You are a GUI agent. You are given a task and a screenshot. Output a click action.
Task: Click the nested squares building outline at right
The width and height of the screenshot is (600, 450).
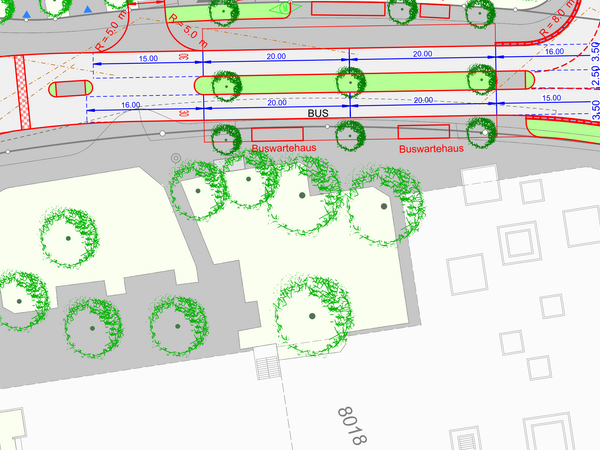coord(518,240)
